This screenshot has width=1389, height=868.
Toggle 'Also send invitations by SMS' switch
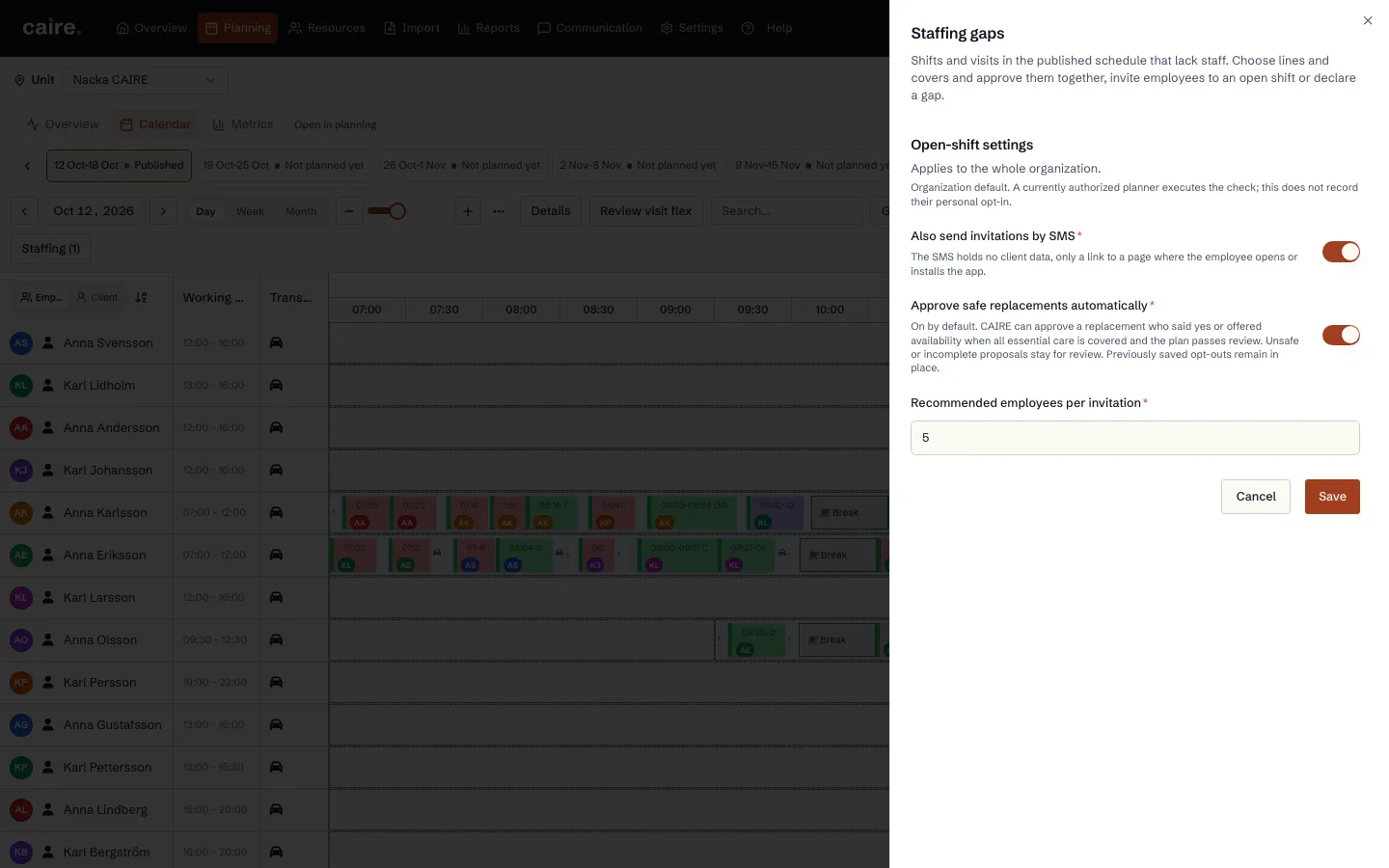tap(1341, 252)
